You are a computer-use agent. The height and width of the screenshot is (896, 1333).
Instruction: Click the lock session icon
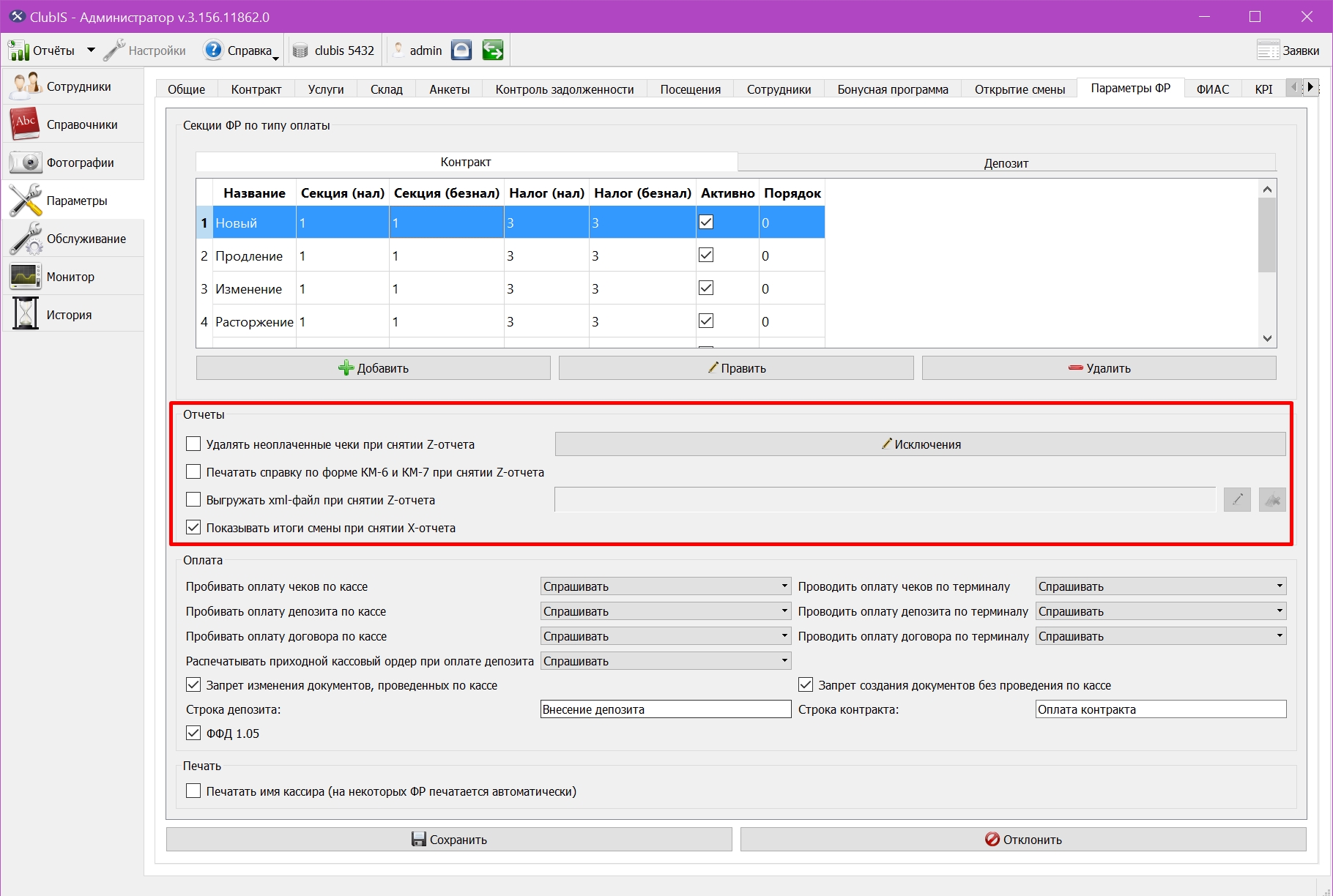click(461, 50)
